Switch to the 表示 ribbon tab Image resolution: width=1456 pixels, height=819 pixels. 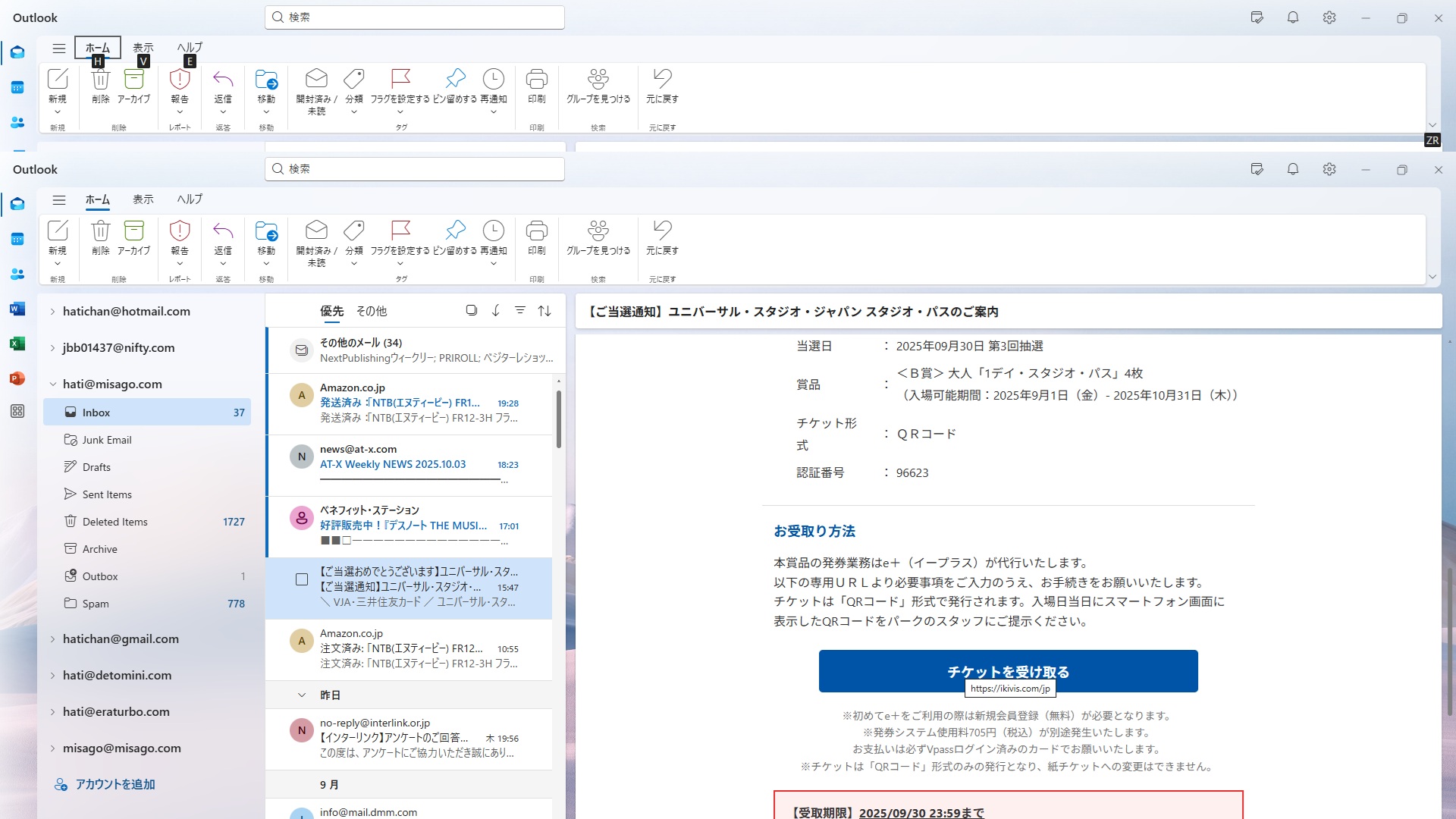[x=143, y=199]
